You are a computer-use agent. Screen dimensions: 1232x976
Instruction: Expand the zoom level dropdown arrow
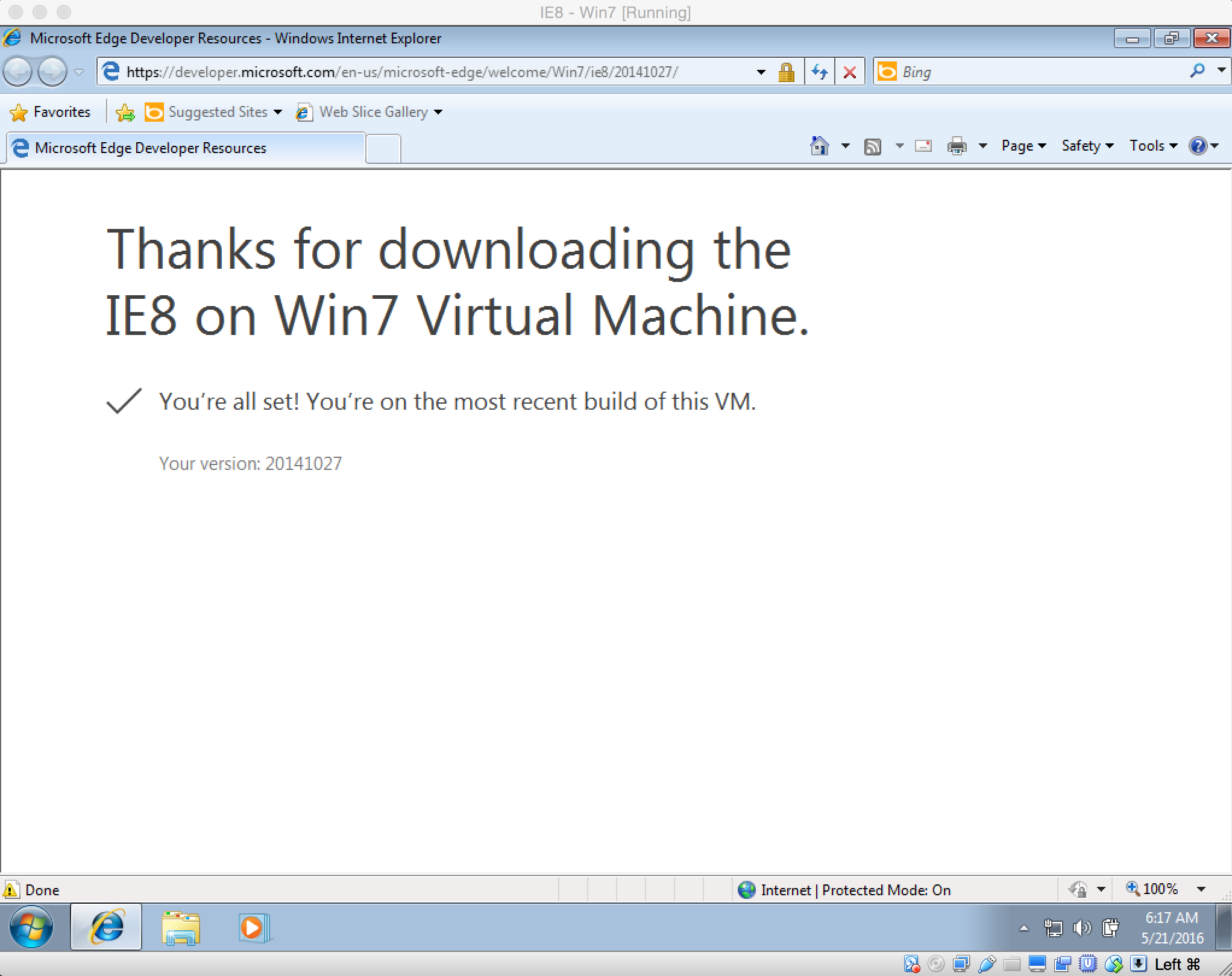tap(1201, 889)
